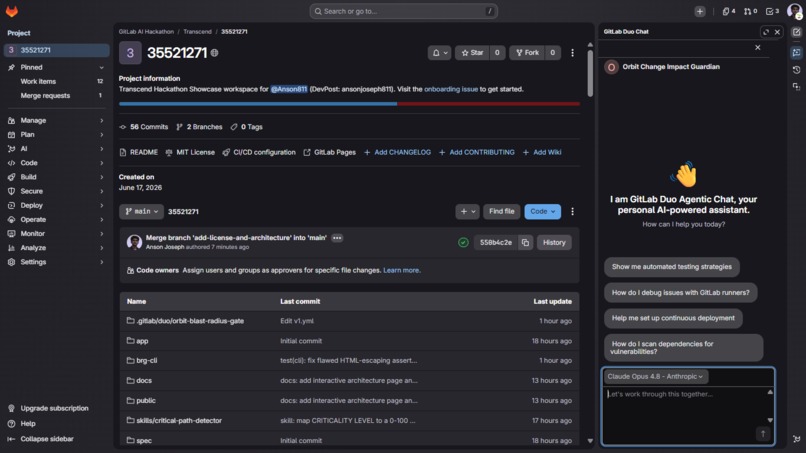Expand Deploy sidebar menu
Viewport: 806px width, 453px height.
tap(56, 205)
